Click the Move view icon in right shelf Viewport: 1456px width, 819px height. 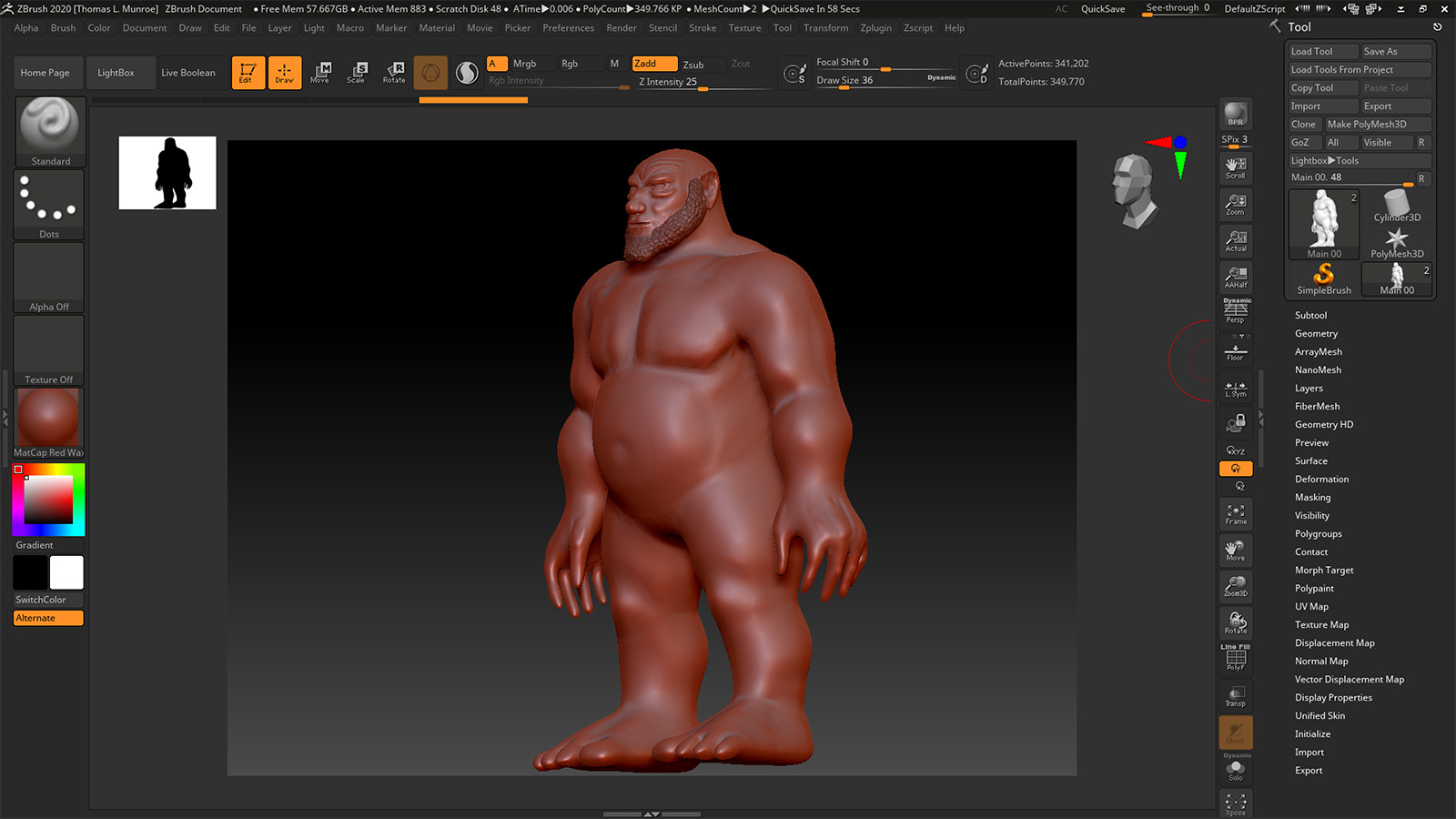(1236, 551)
